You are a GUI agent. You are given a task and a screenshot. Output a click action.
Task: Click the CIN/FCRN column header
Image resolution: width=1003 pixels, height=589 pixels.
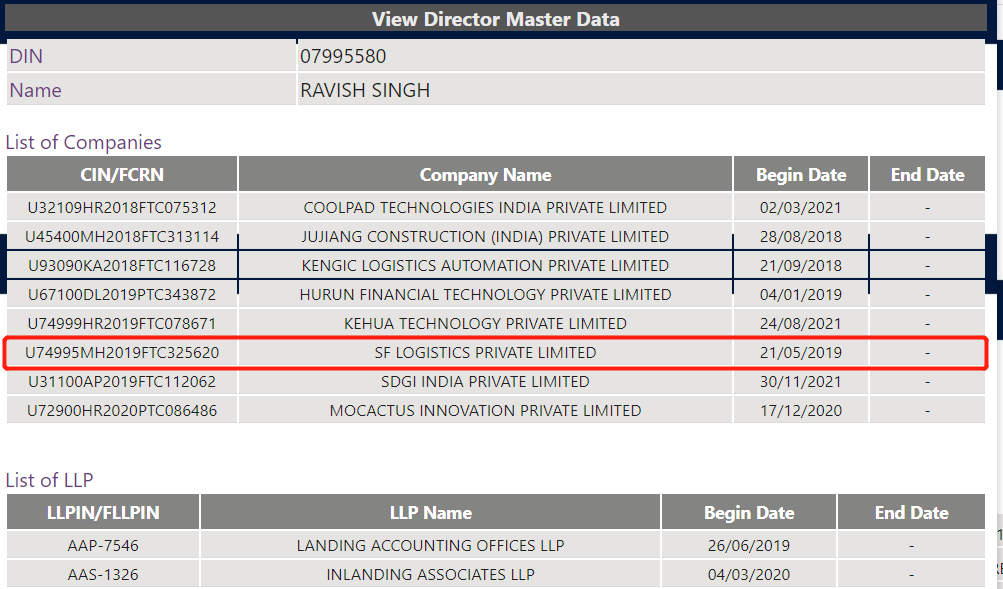(122, 175)
